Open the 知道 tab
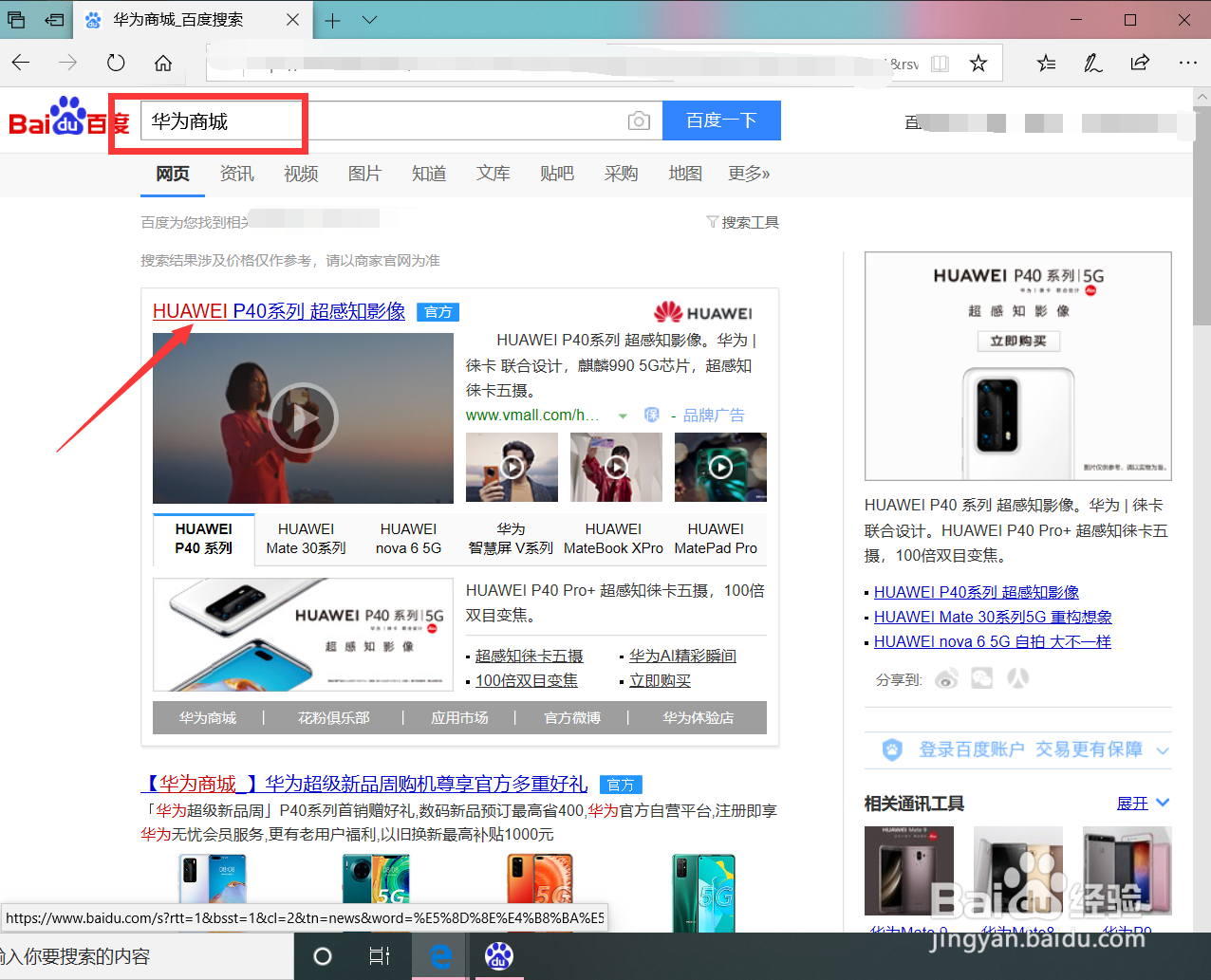1211x980 pixels. (x=429, y=174)
